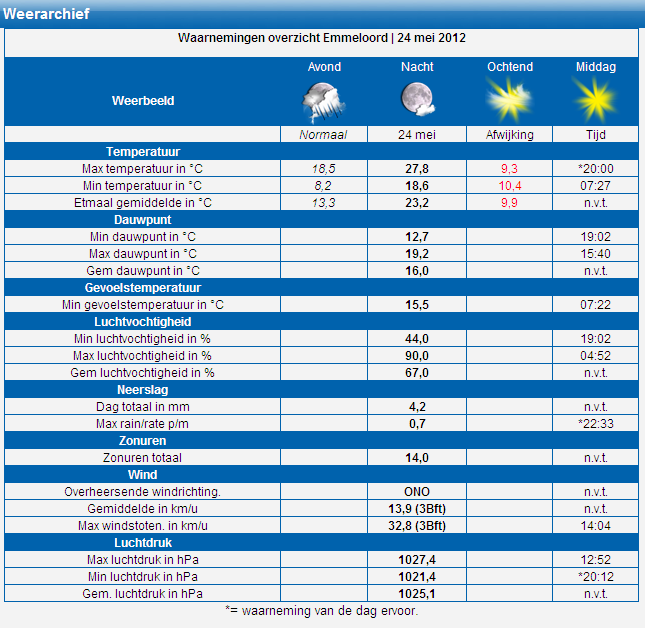Click the Weerbeeld row label
The image size is (645, 628).
coord(143,101)
